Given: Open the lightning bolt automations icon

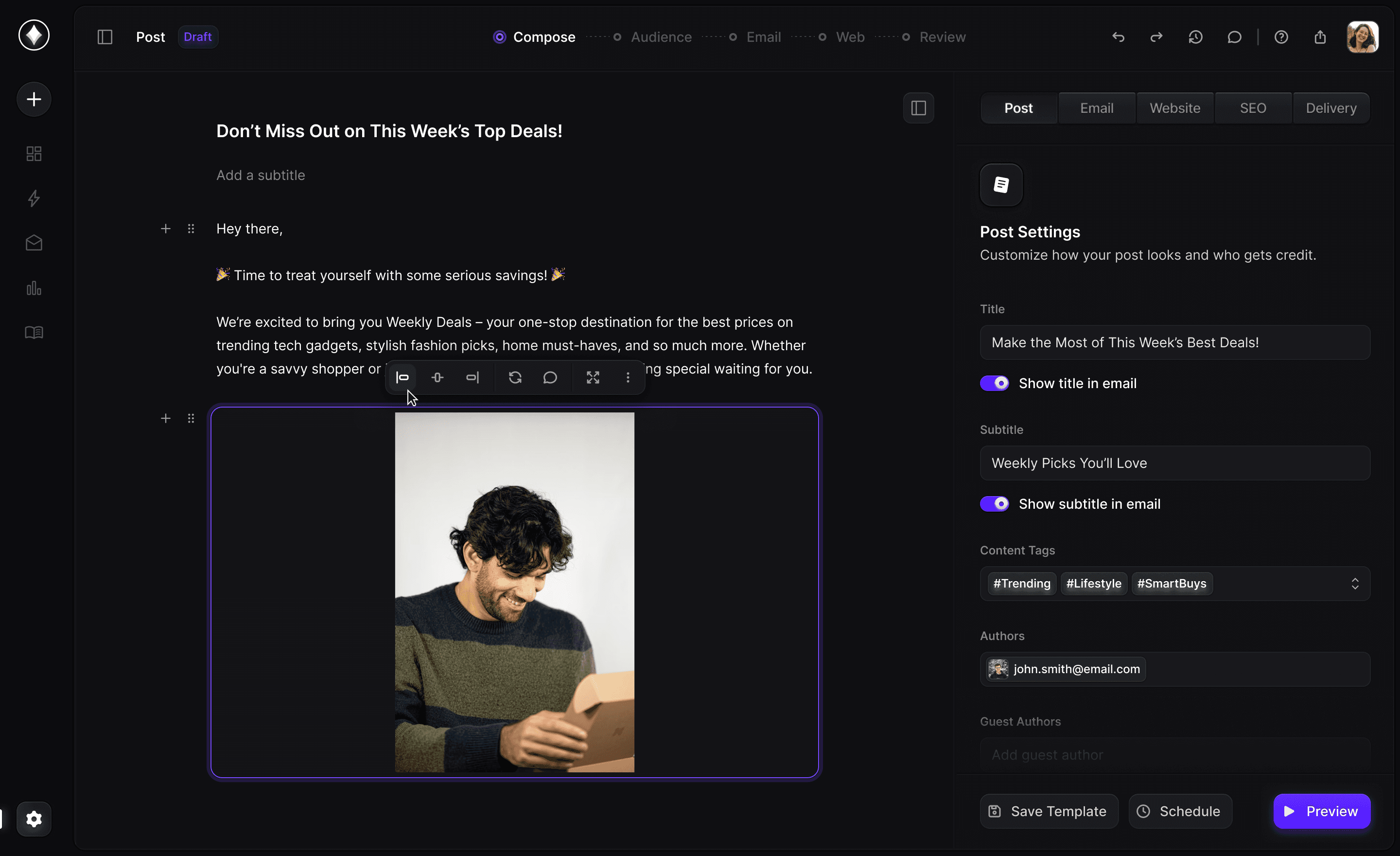Looking at the screenshot, I should [34, 198].
